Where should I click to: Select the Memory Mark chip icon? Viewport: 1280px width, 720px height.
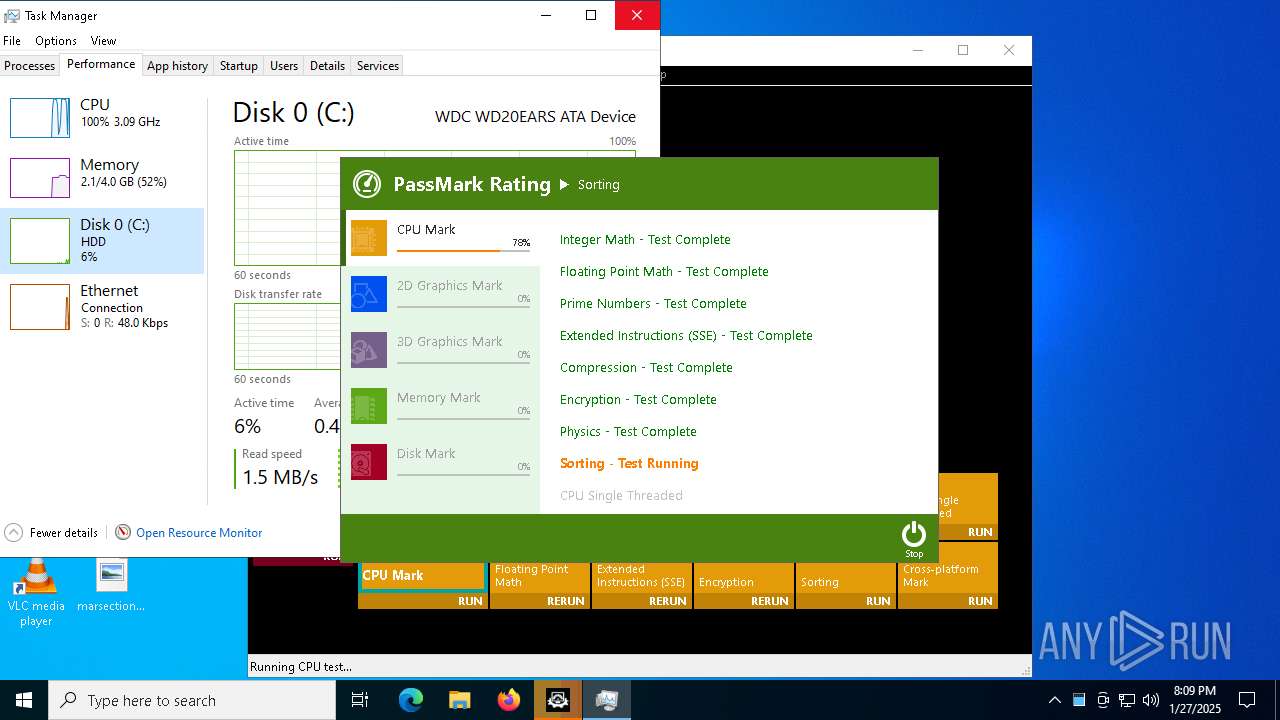(x=369, y=406)
